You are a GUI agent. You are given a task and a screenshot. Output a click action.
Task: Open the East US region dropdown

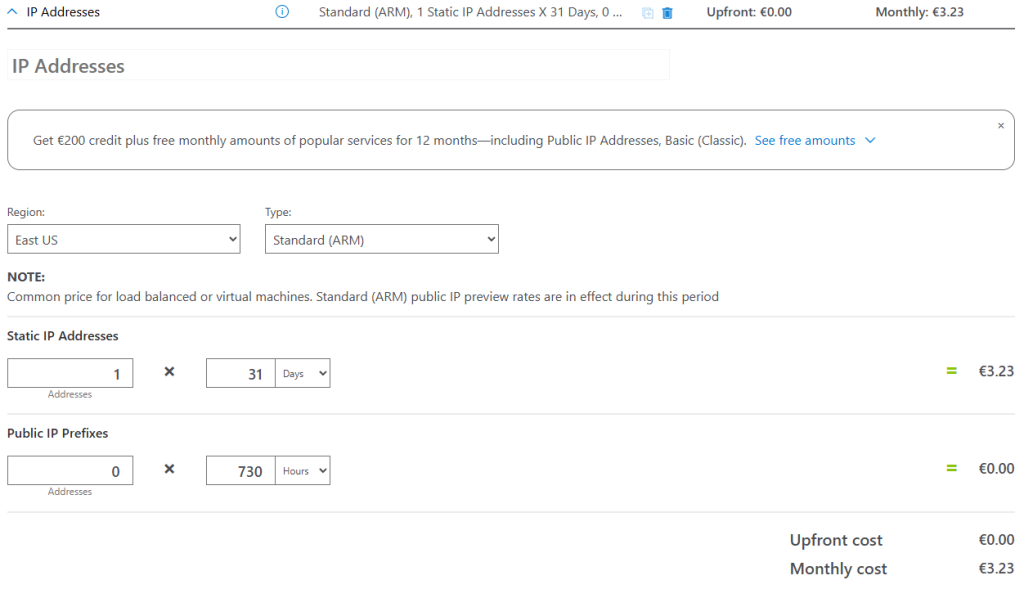(x=123, y=239)
